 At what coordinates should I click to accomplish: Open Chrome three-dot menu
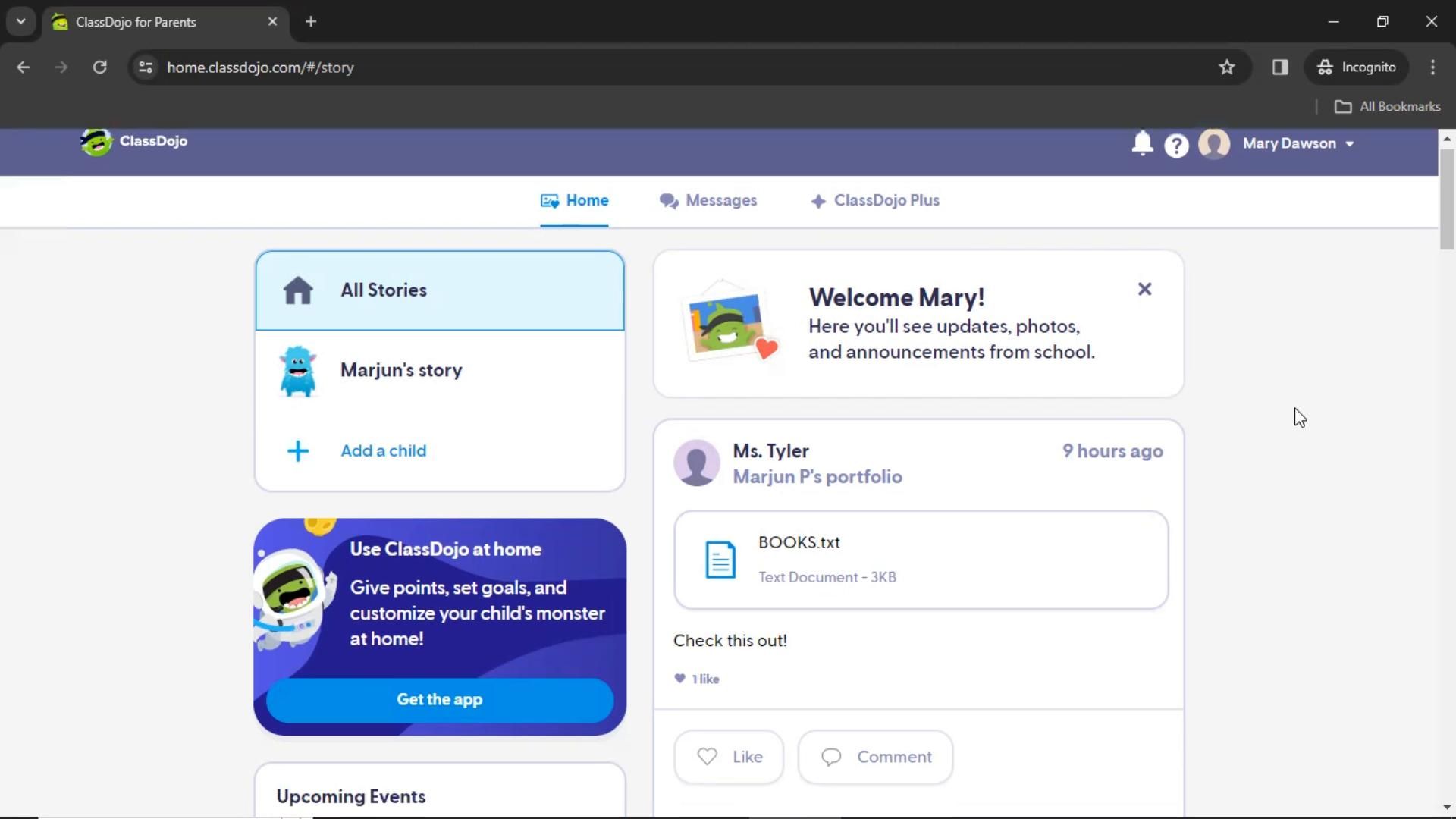click(x=1432, y=67)
